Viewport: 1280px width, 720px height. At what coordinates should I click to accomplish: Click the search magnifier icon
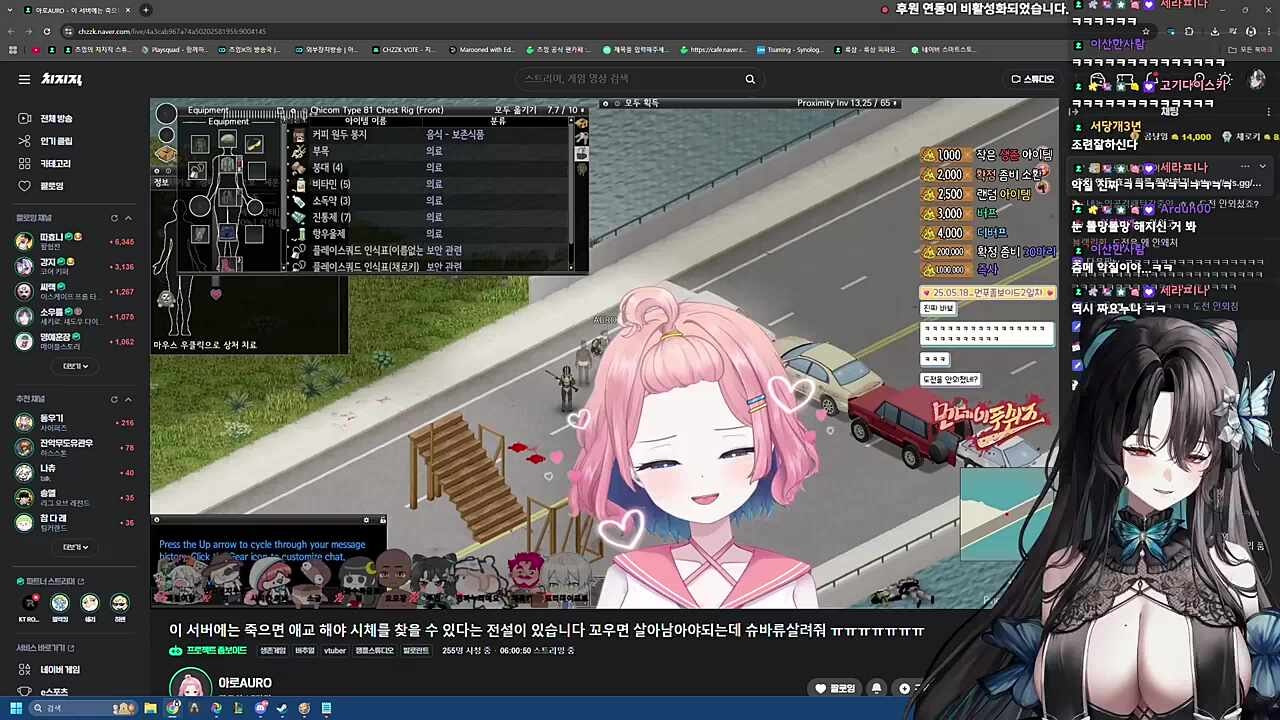[x=750, y=79]
